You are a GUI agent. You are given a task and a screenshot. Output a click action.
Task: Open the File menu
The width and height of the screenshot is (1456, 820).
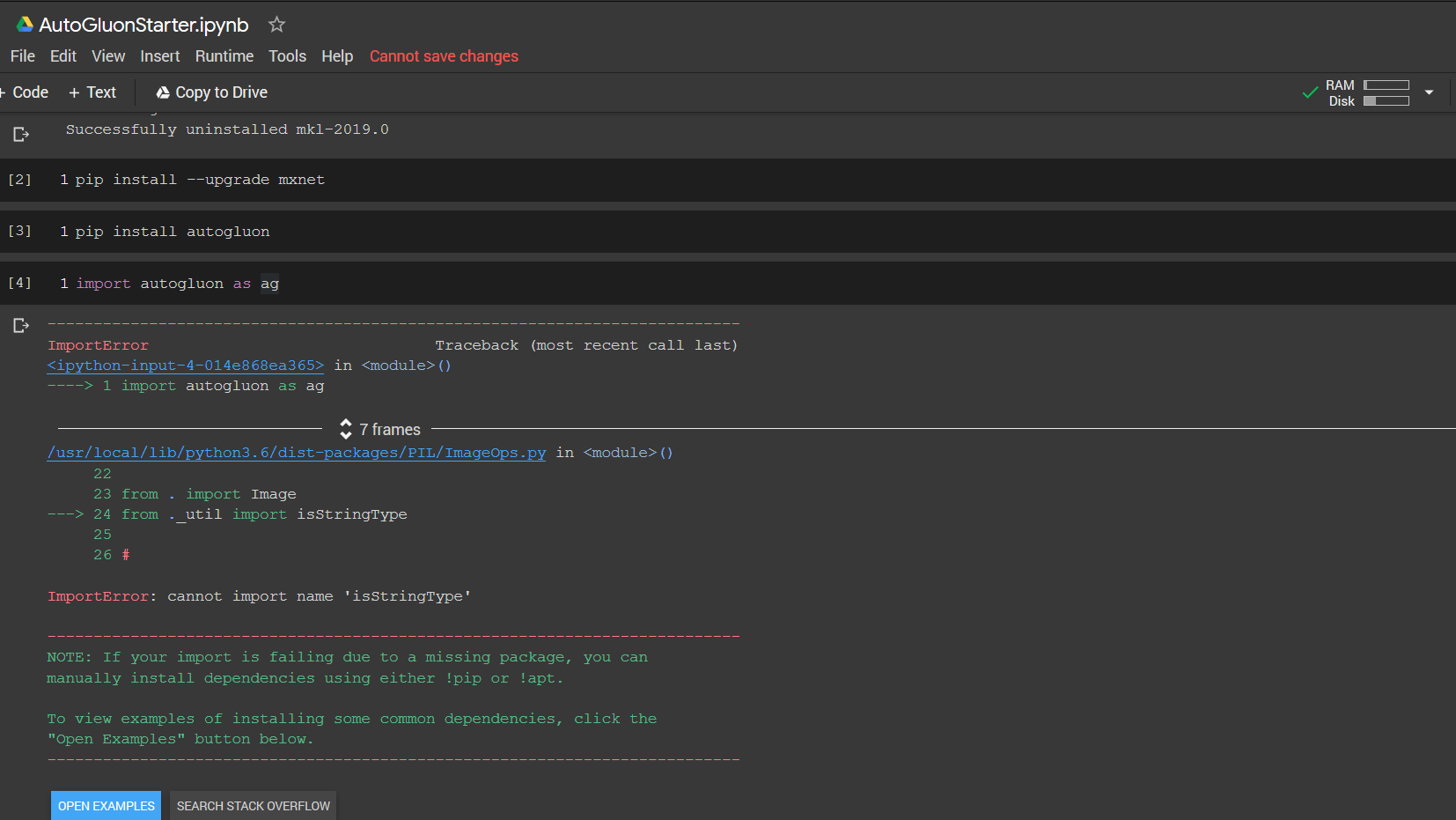23,56
